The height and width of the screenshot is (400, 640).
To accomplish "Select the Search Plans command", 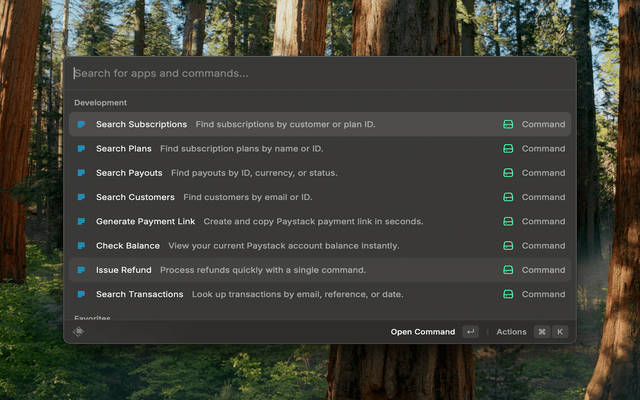I will pyautogui.click(x=124, y=149).
